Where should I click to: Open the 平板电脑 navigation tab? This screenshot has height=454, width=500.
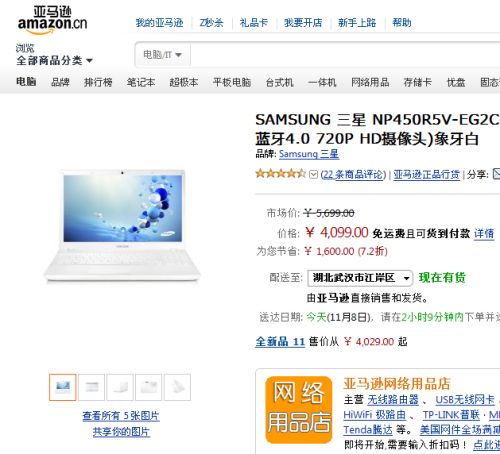pyautogui.click(x=232, y=82)
